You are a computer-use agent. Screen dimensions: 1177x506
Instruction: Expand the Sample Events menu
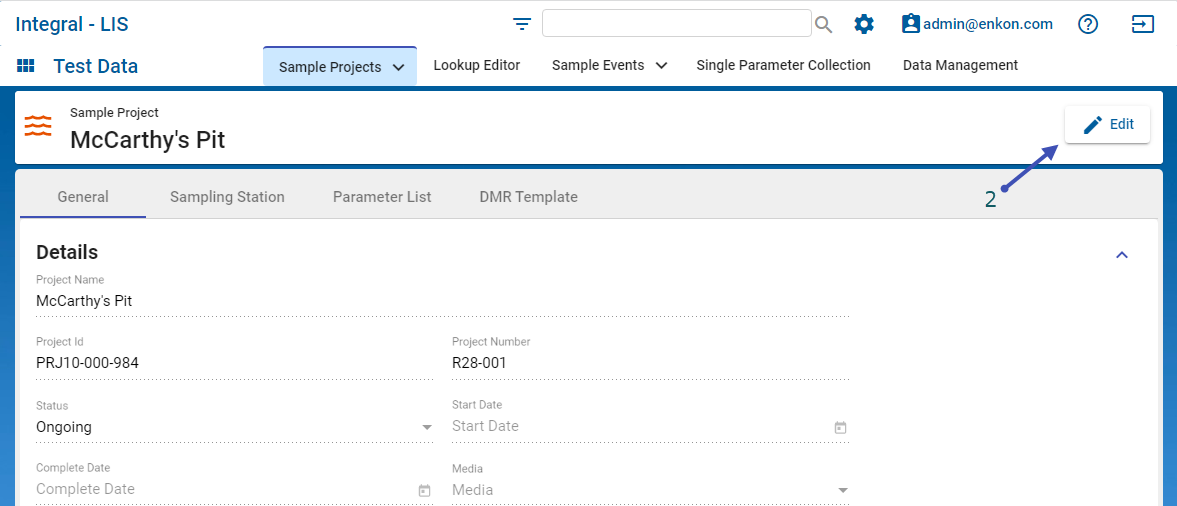tap(609, 65)
